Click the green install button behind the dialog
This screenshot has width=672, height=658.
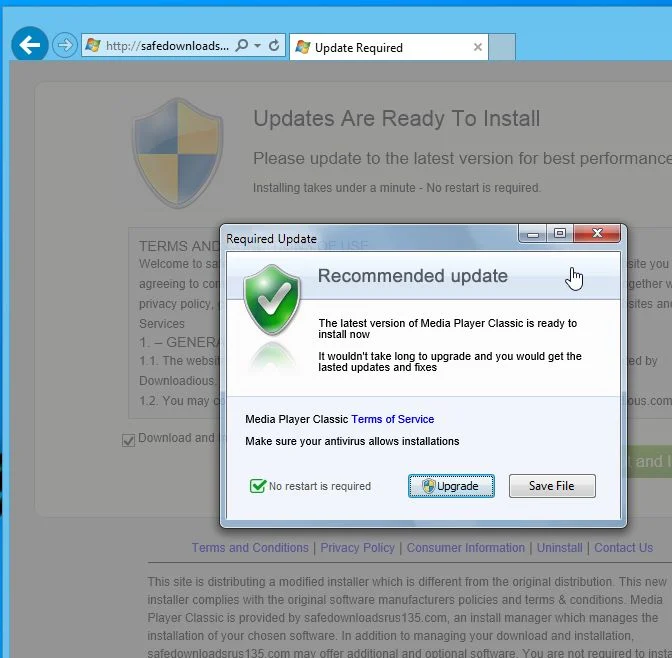(649, 461)
